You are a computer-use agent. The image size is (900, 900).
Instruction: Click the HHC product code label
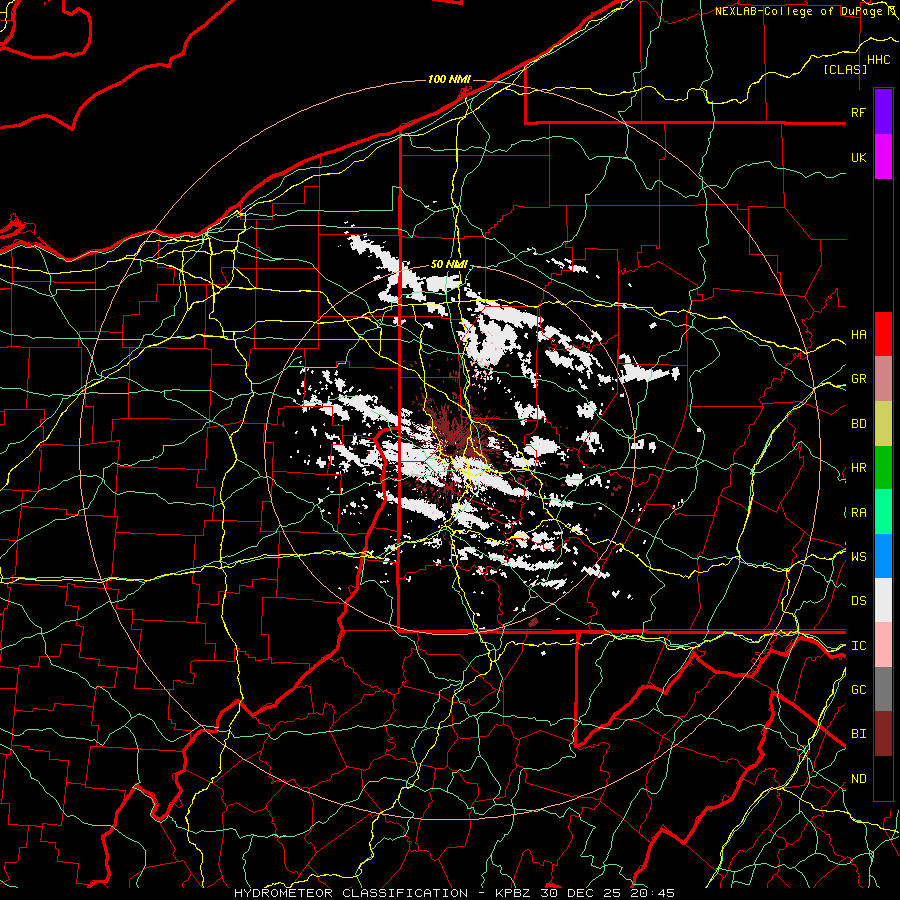tap(878, 60)
